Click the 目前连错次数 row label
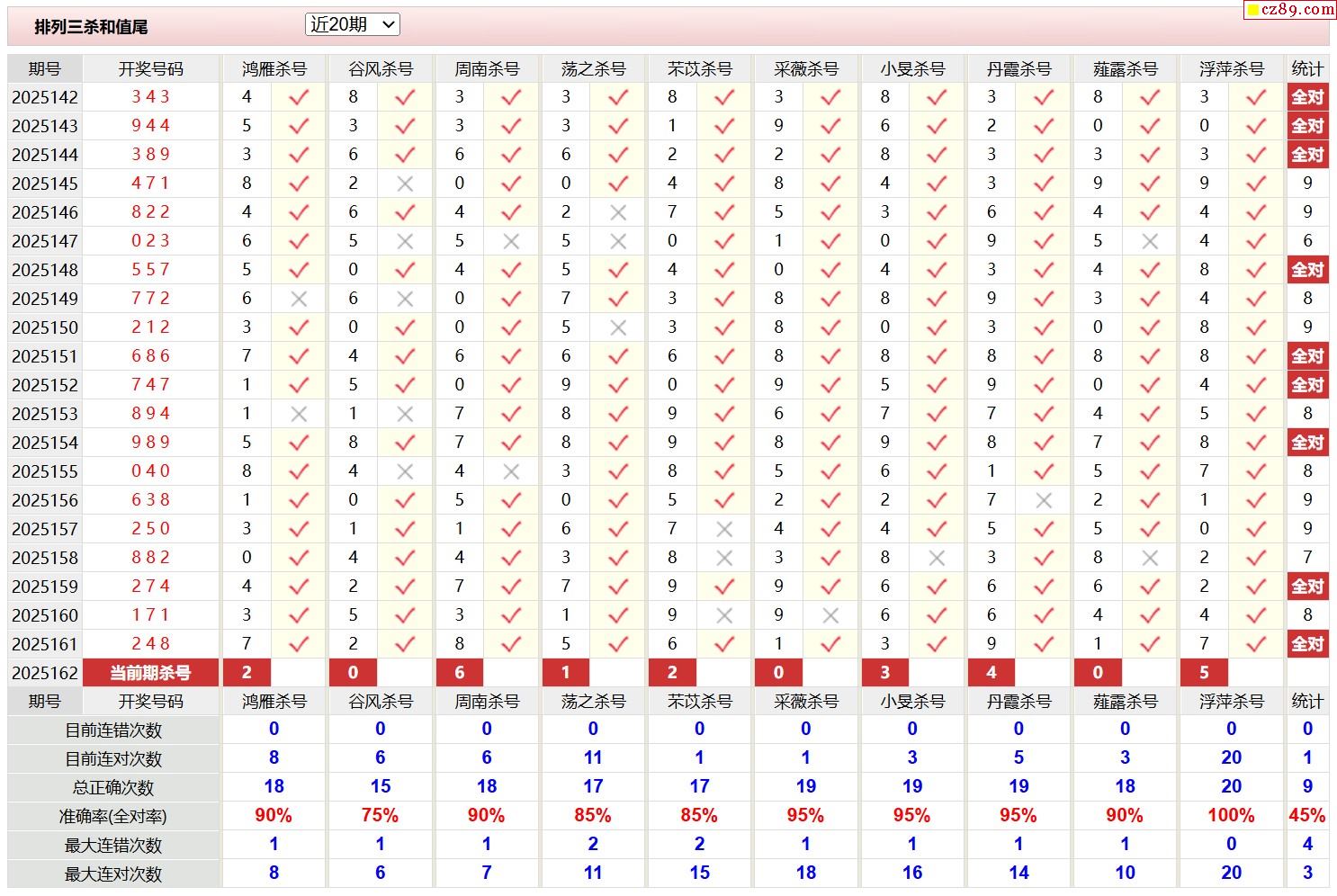The image size is (1337, 896). [x=113, y=730]
